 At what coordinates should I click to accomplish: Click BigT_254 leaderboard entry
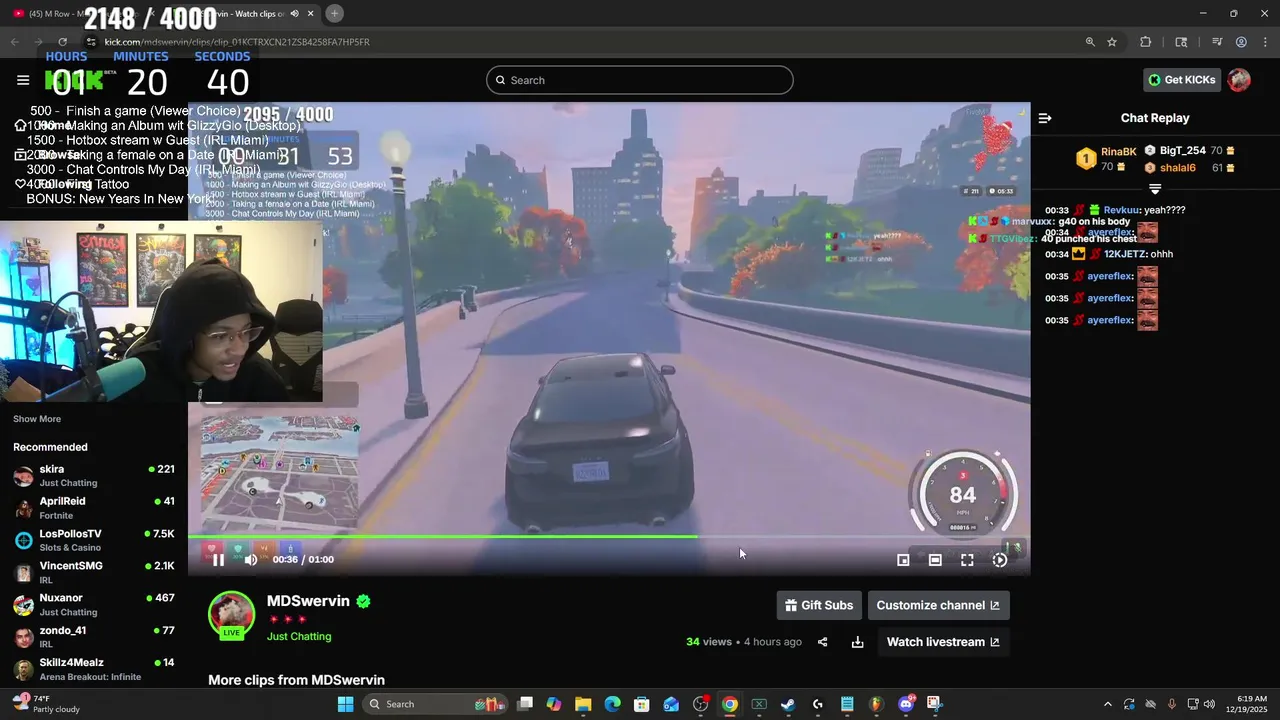pos(1189,150)
